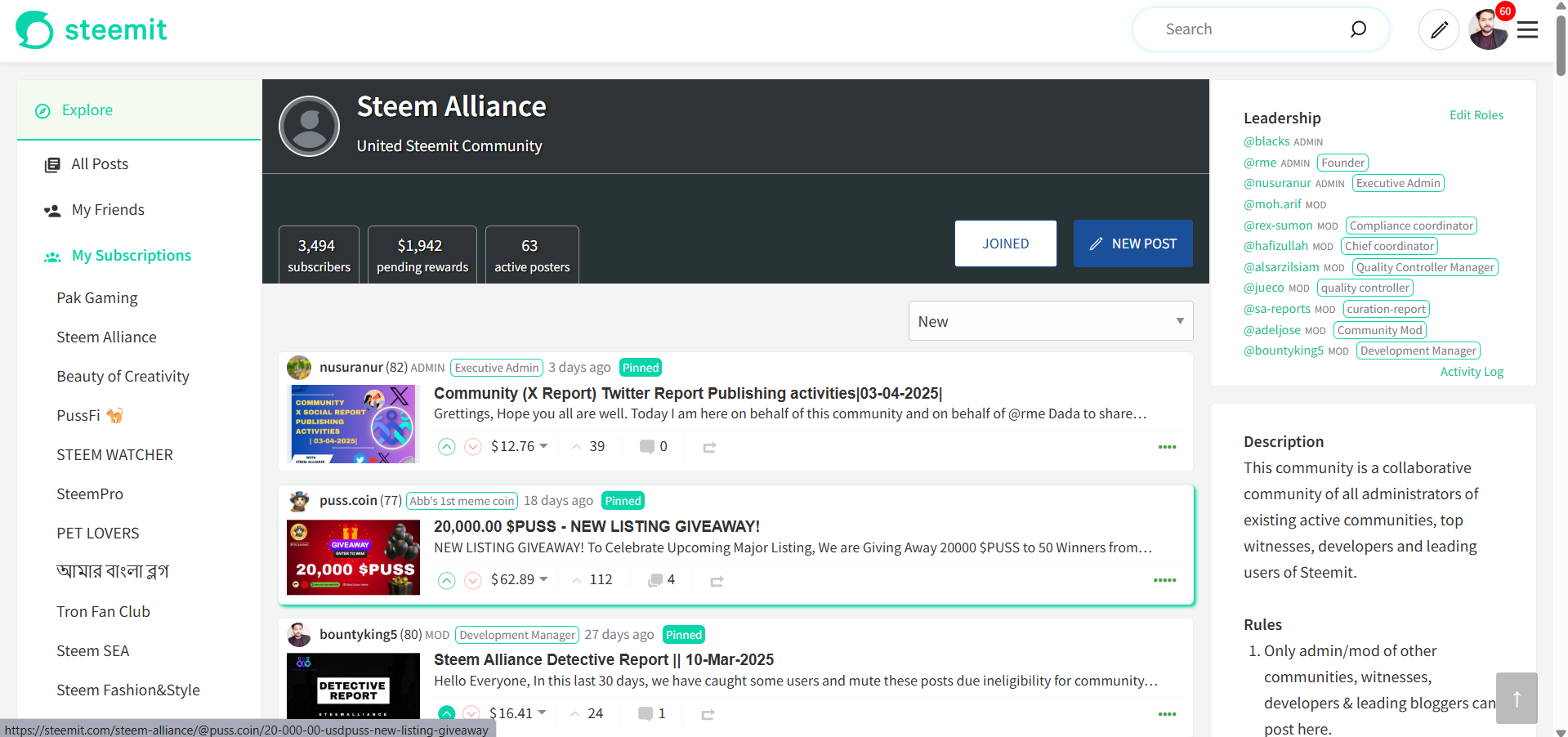1568x737 pixels.
Task: Click nusuranur's author avatar
Action: [x=299, y=368]
